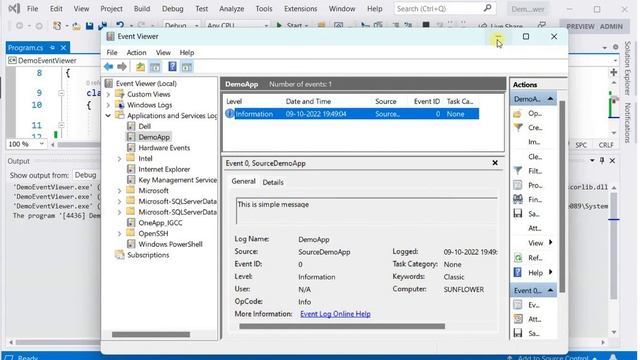Image resolution: width=640 pixels, height=360 pixels.
Task: Open Event Viewer View menu
Action: 163,53
